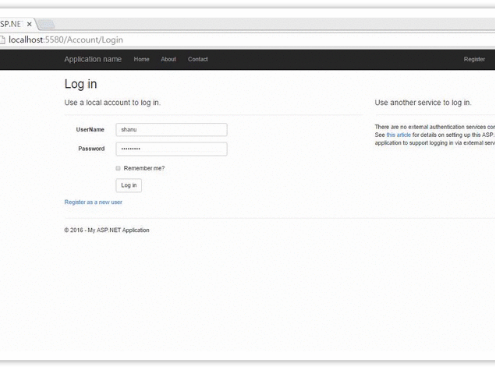Open a new browser tab

pyautogui.click(x=46, y=24)
